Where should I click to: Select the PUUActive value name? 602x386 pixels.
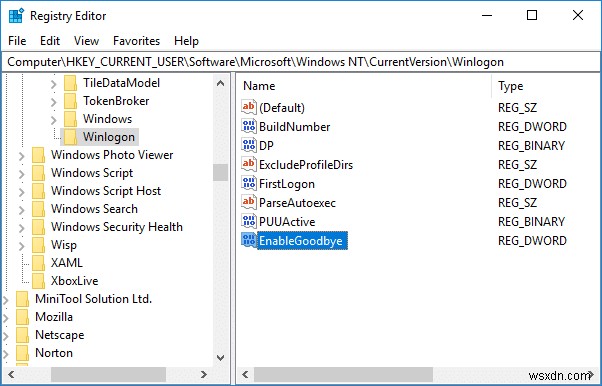click(287, 222)
